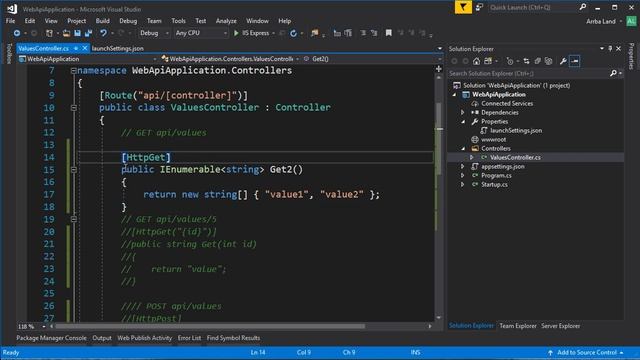Click the Open File folder icon

(x=66, y=33)
